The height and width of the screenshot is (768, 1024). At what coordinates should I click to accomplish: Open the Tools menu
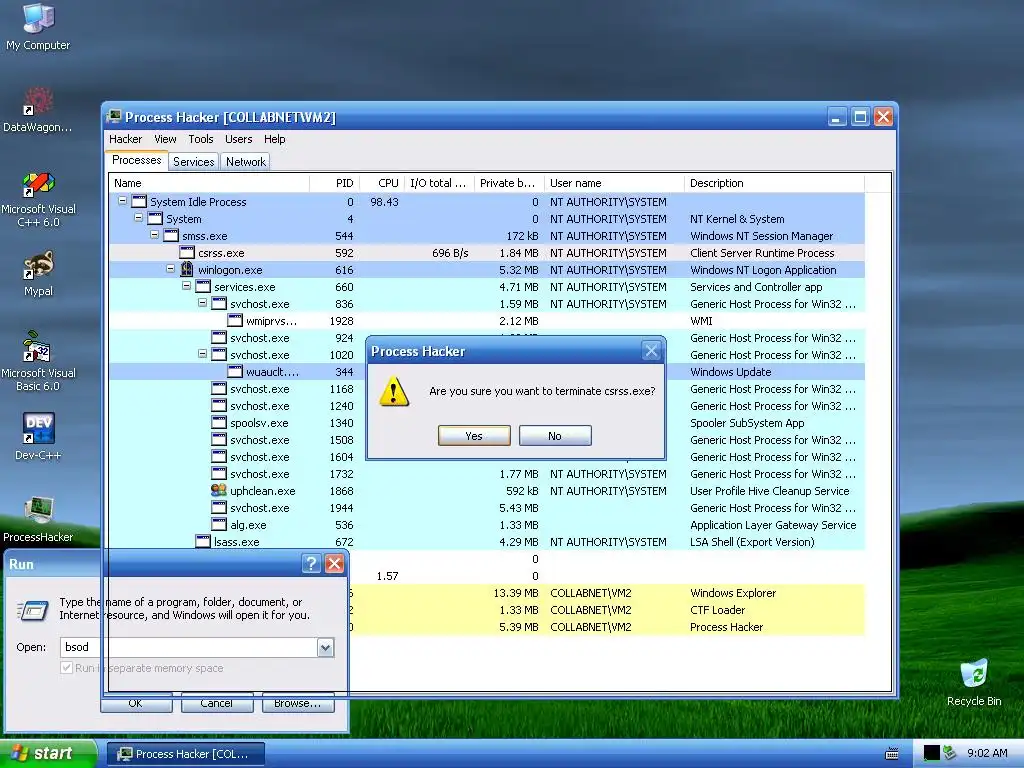coord(200,139)
